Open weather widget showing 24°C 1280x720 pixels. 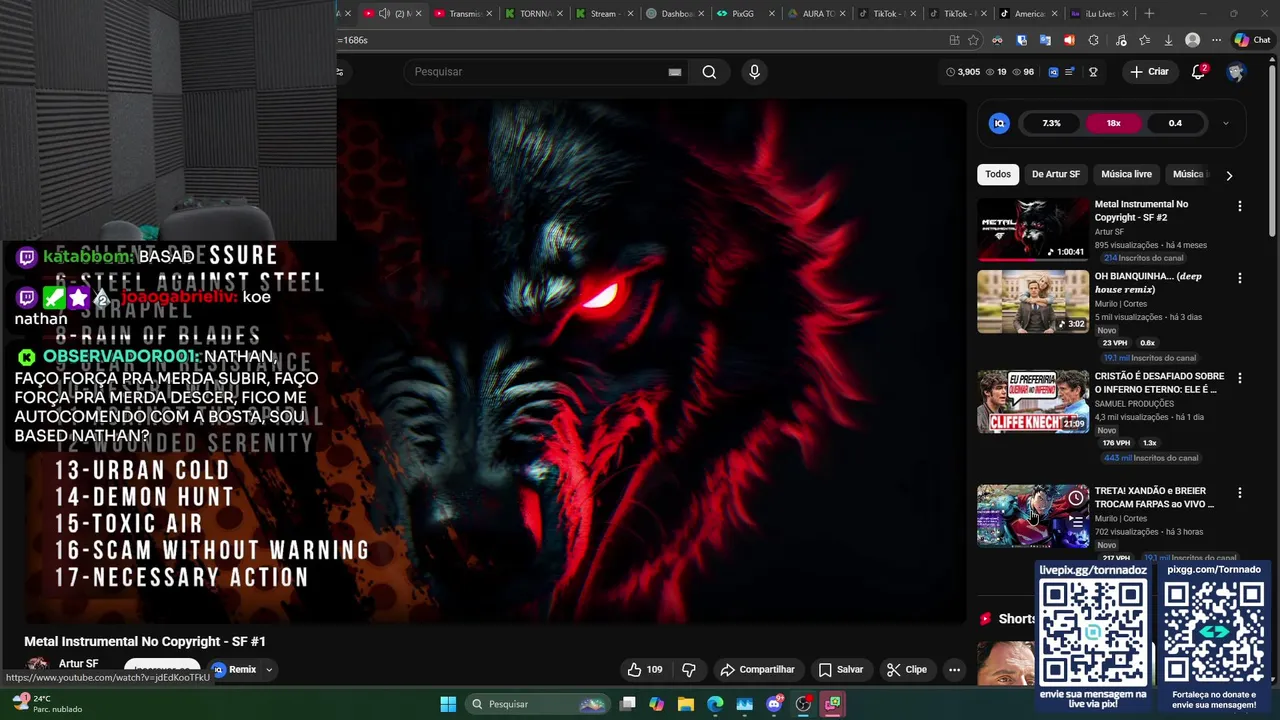pyautogui.click(x=46, y=704)
